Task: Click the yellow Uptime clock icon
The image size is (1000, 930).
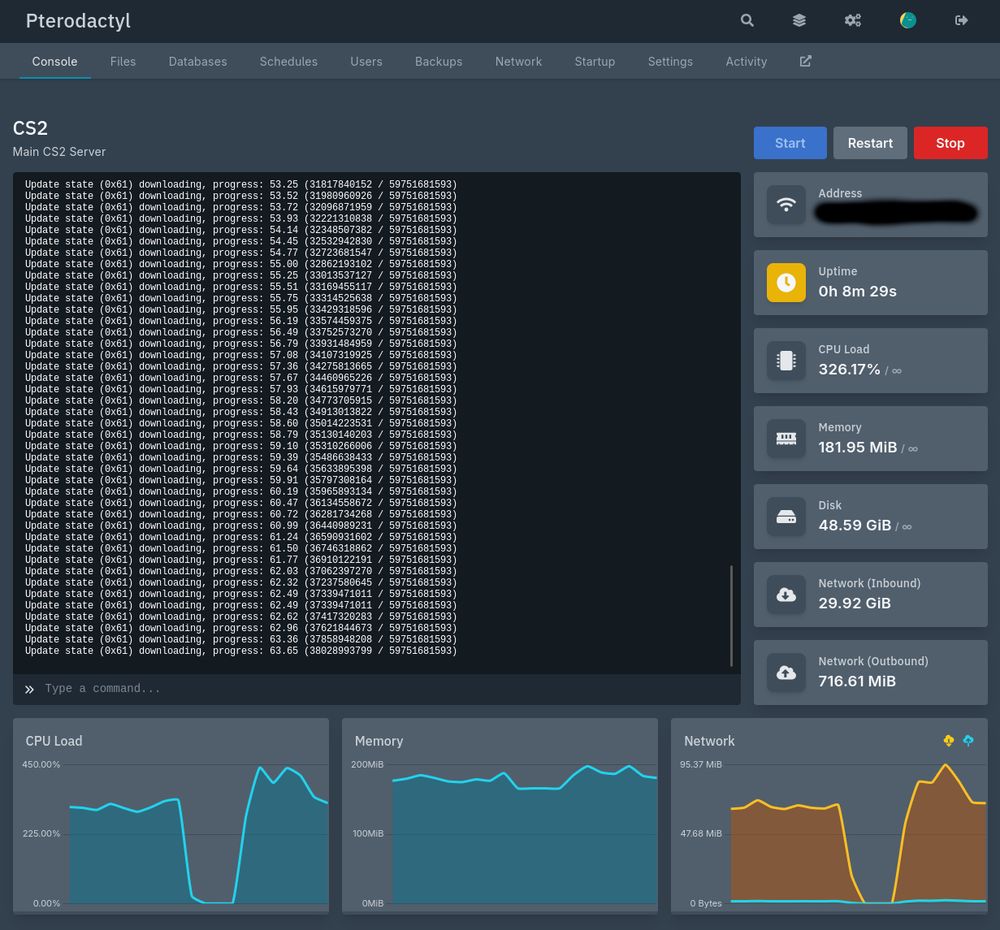Action: 786,283
